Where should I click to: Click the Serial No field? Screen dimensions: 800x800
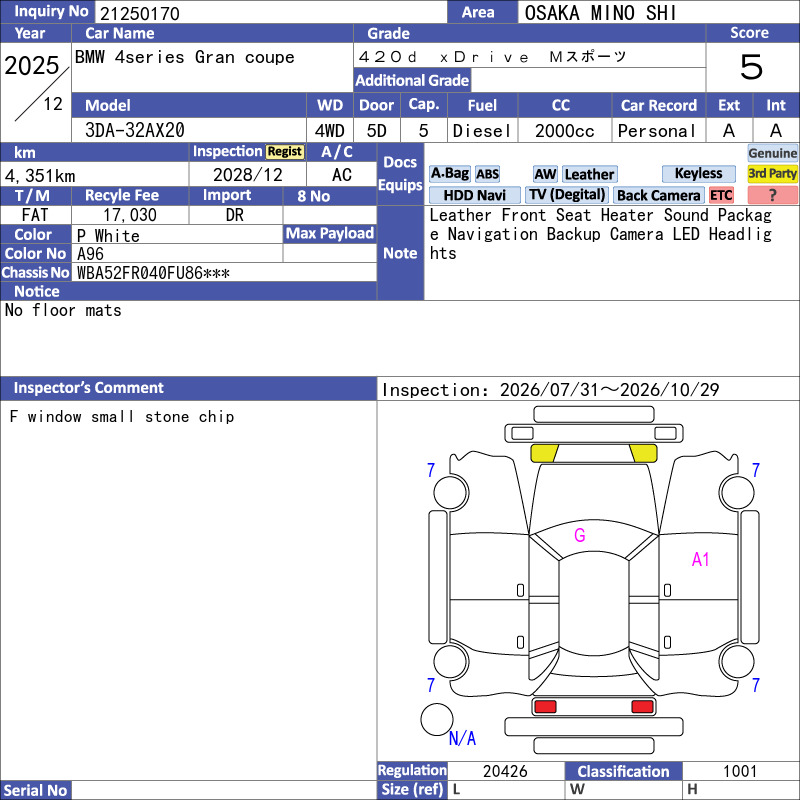223,790
